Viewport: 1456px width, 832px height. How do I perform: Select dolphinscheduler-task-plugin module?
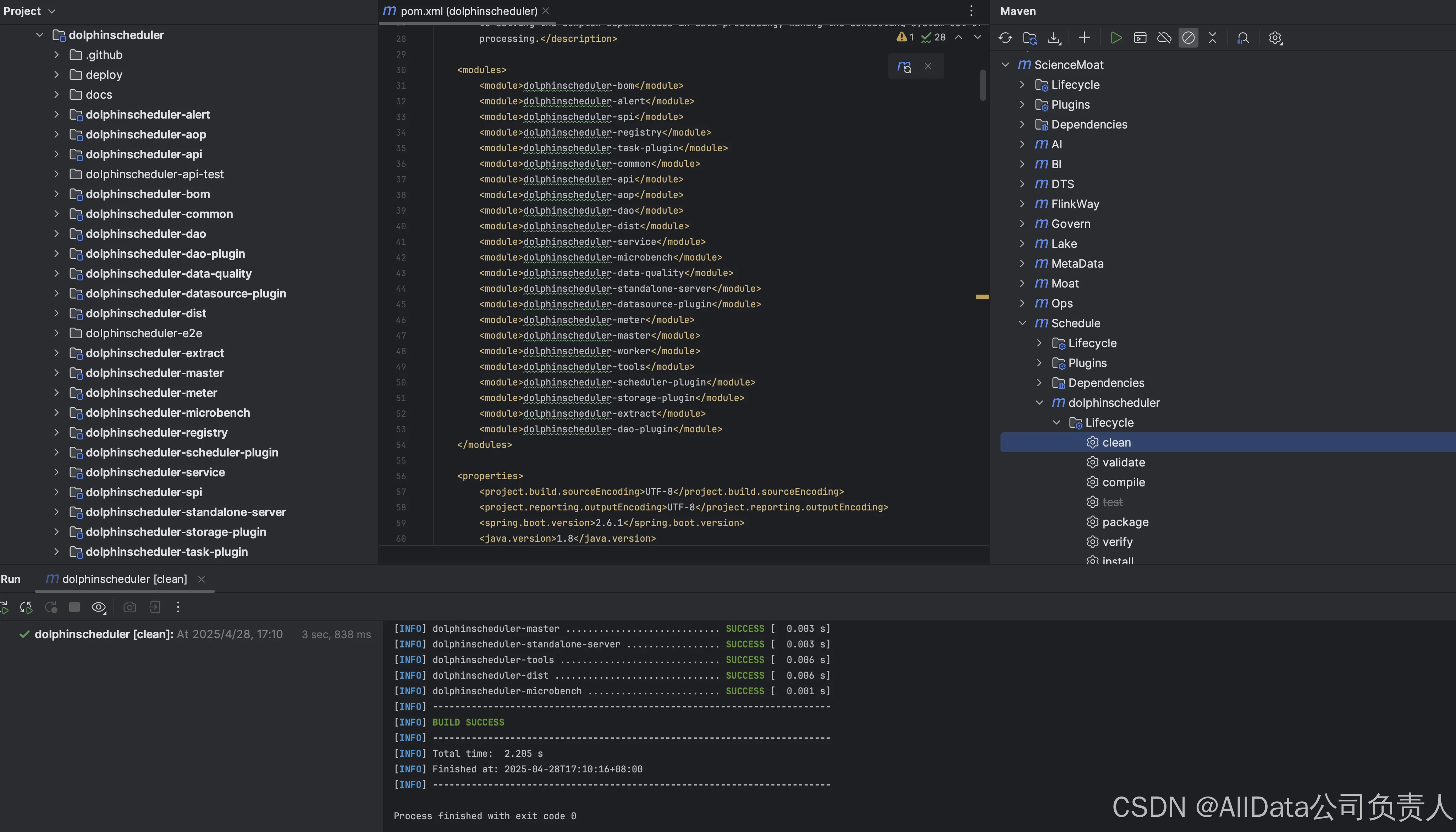(167, 552)
